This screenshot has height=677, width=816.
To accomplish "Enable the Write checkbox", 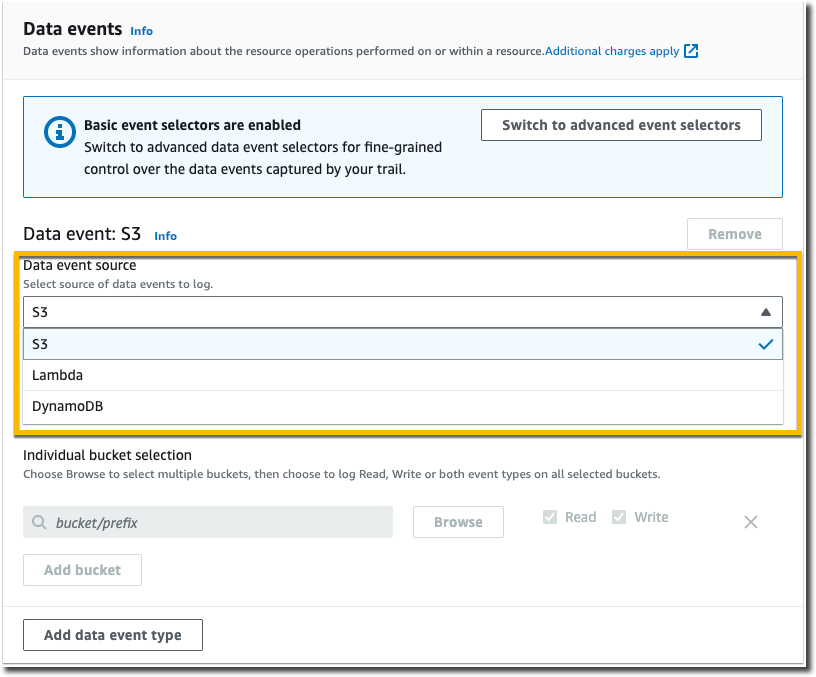I will [x=621, y=516].
